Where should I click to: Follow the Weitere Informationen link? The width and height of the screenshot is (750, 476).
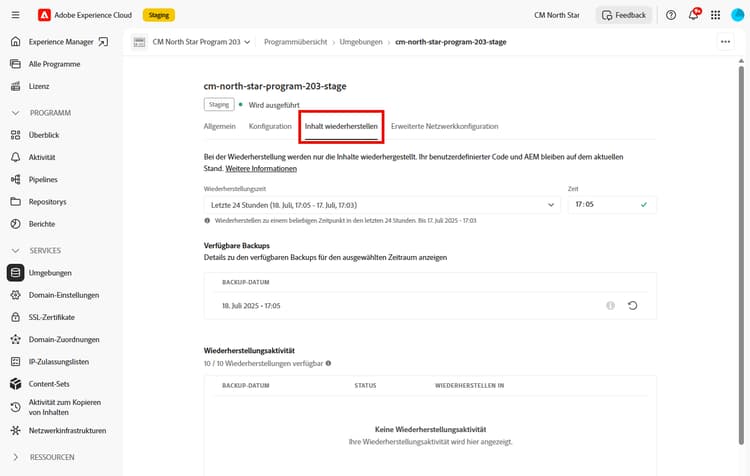(x=261, y=168)
